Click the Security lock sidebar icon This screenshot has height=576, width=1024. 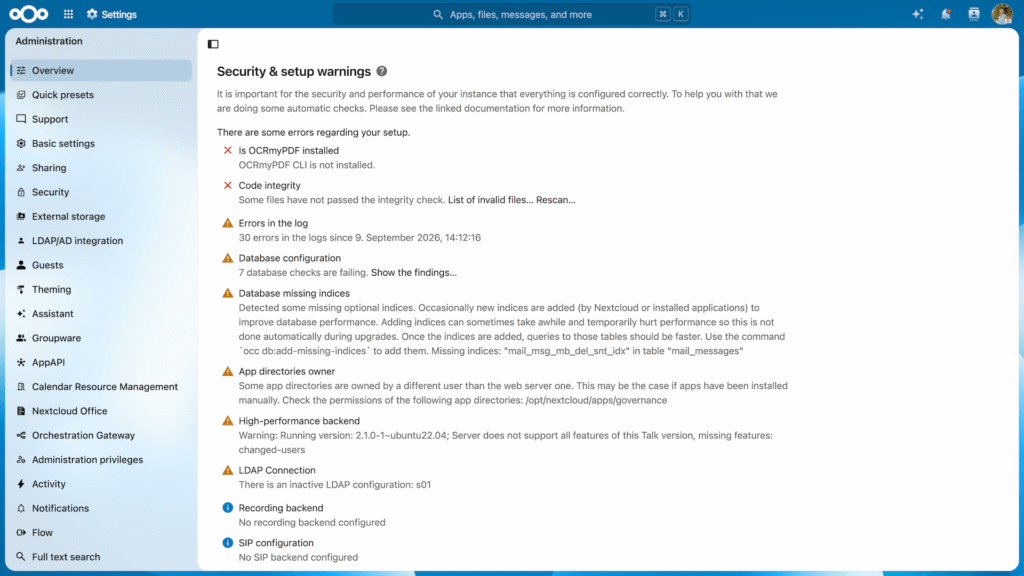21,192
